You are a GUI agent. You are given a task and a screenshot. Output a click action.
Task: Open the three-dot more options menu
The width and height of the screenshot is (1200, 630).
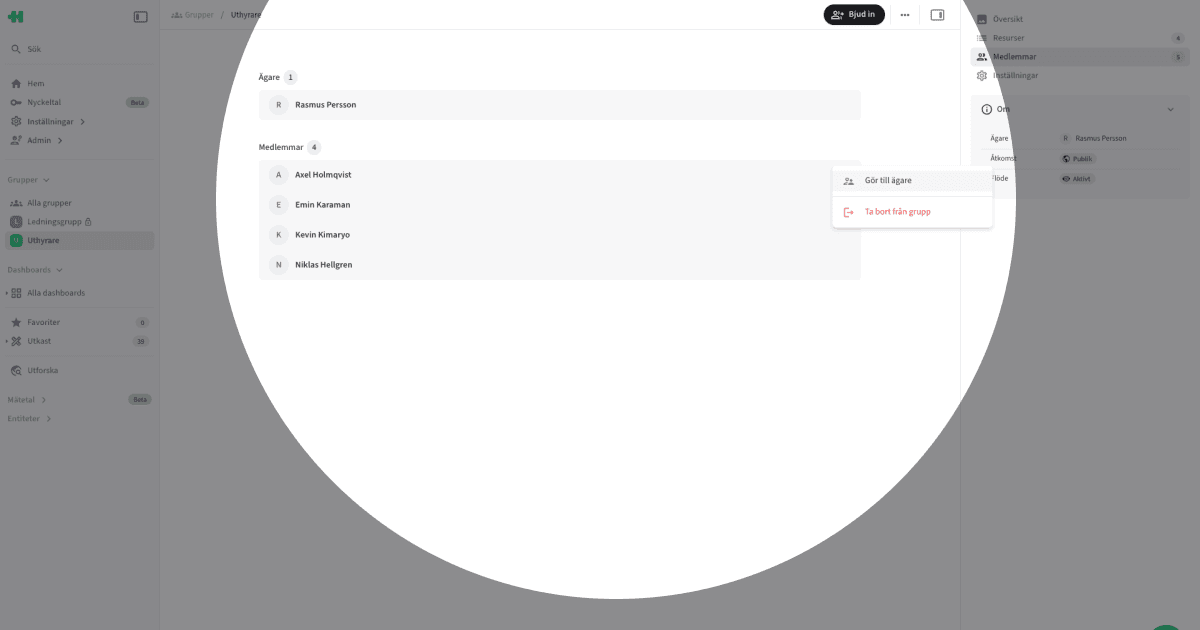[904, 14]
